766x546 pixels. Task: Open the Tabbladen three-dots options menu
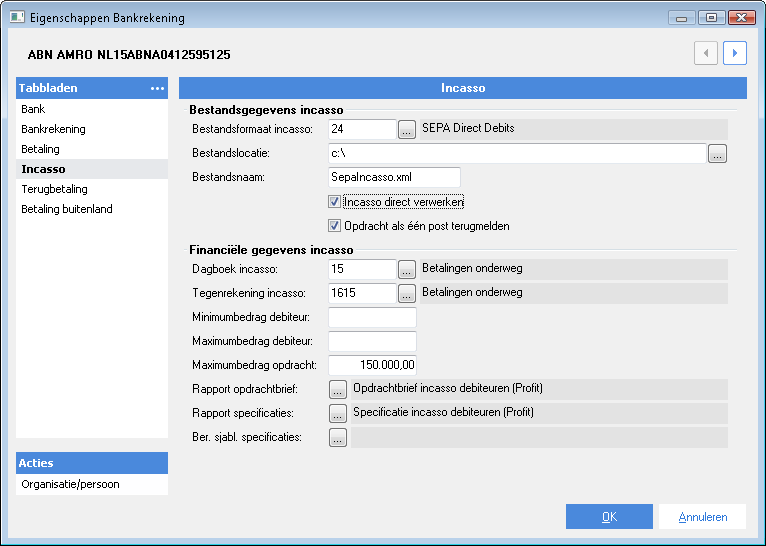coord(157,88)
